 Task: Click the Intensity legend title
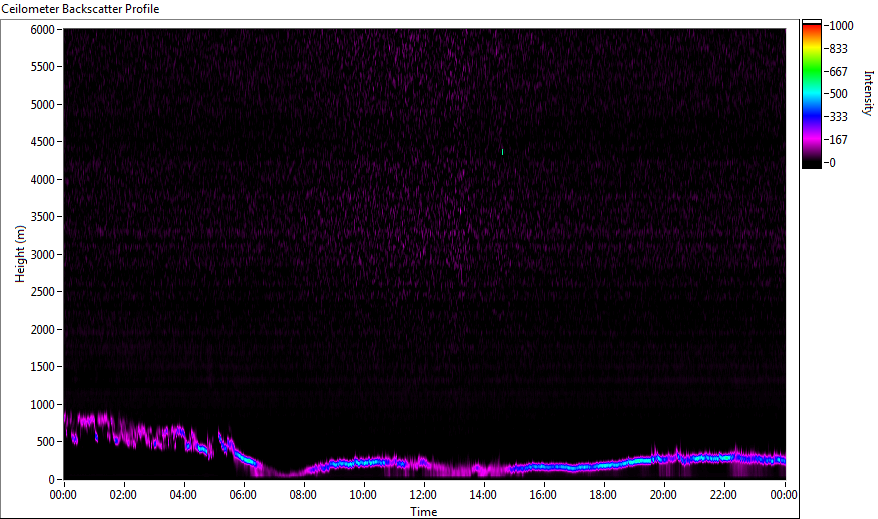click(868, 93)
